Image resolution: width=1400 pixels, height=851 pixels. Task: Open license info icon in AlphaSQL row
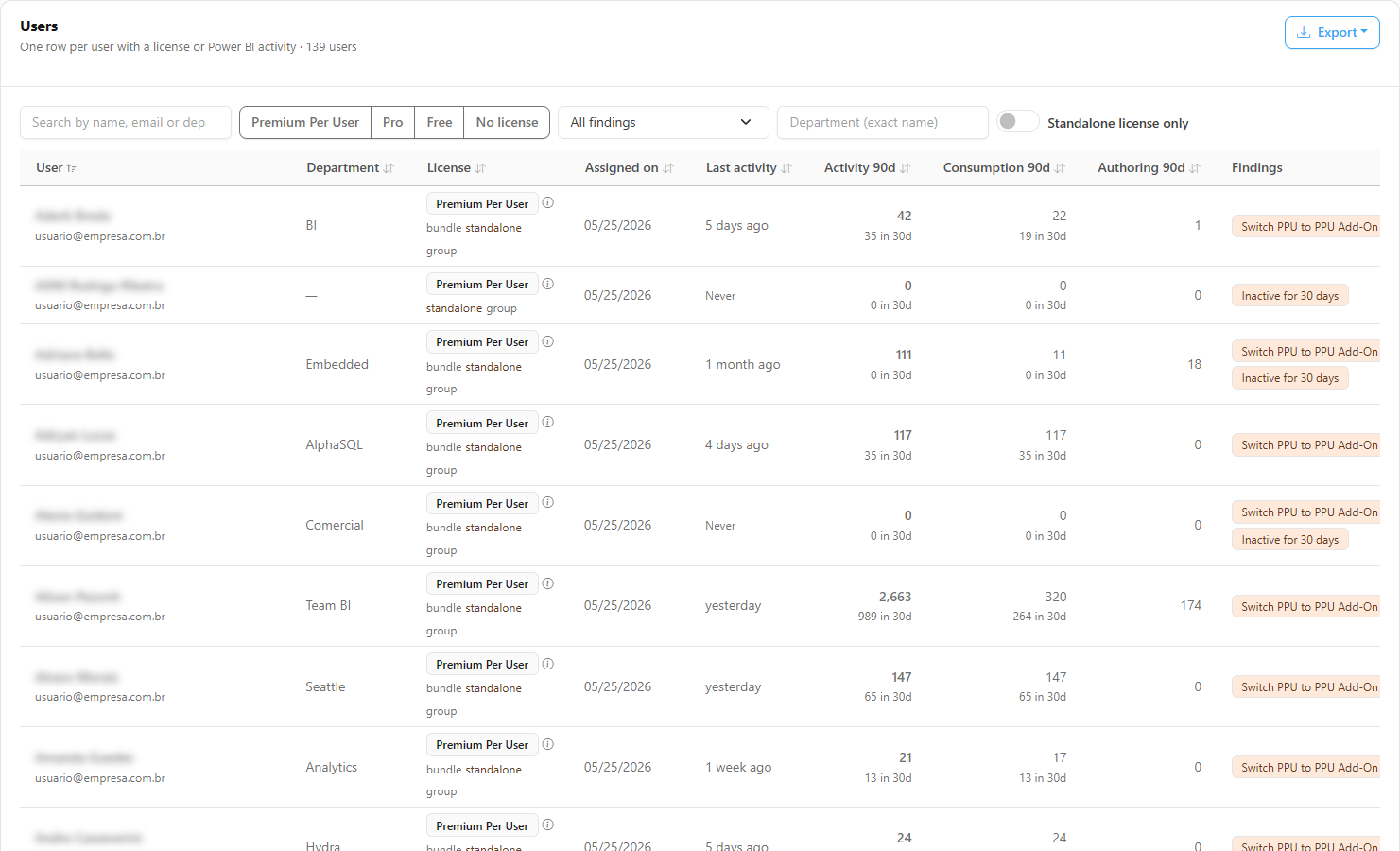point(548,422)
